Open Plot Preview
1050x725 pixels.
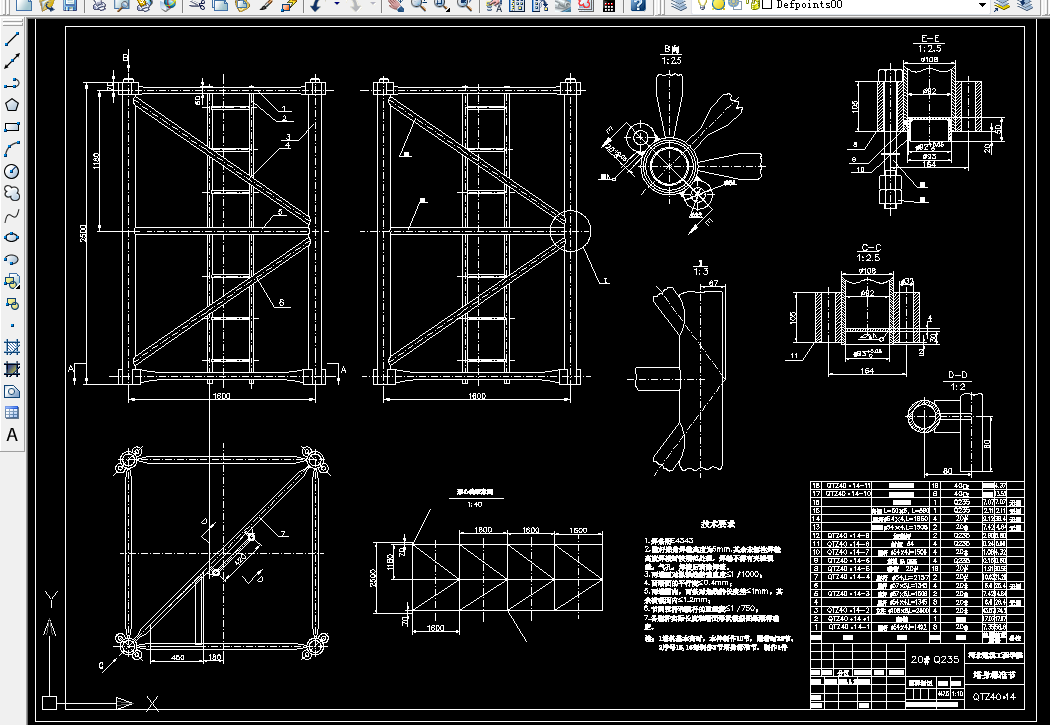click(x=122, y=5)
